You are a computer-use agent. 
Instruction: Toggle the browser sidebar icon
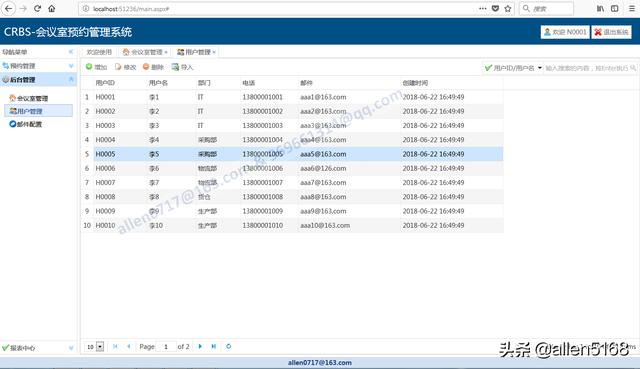coord(614,8)
